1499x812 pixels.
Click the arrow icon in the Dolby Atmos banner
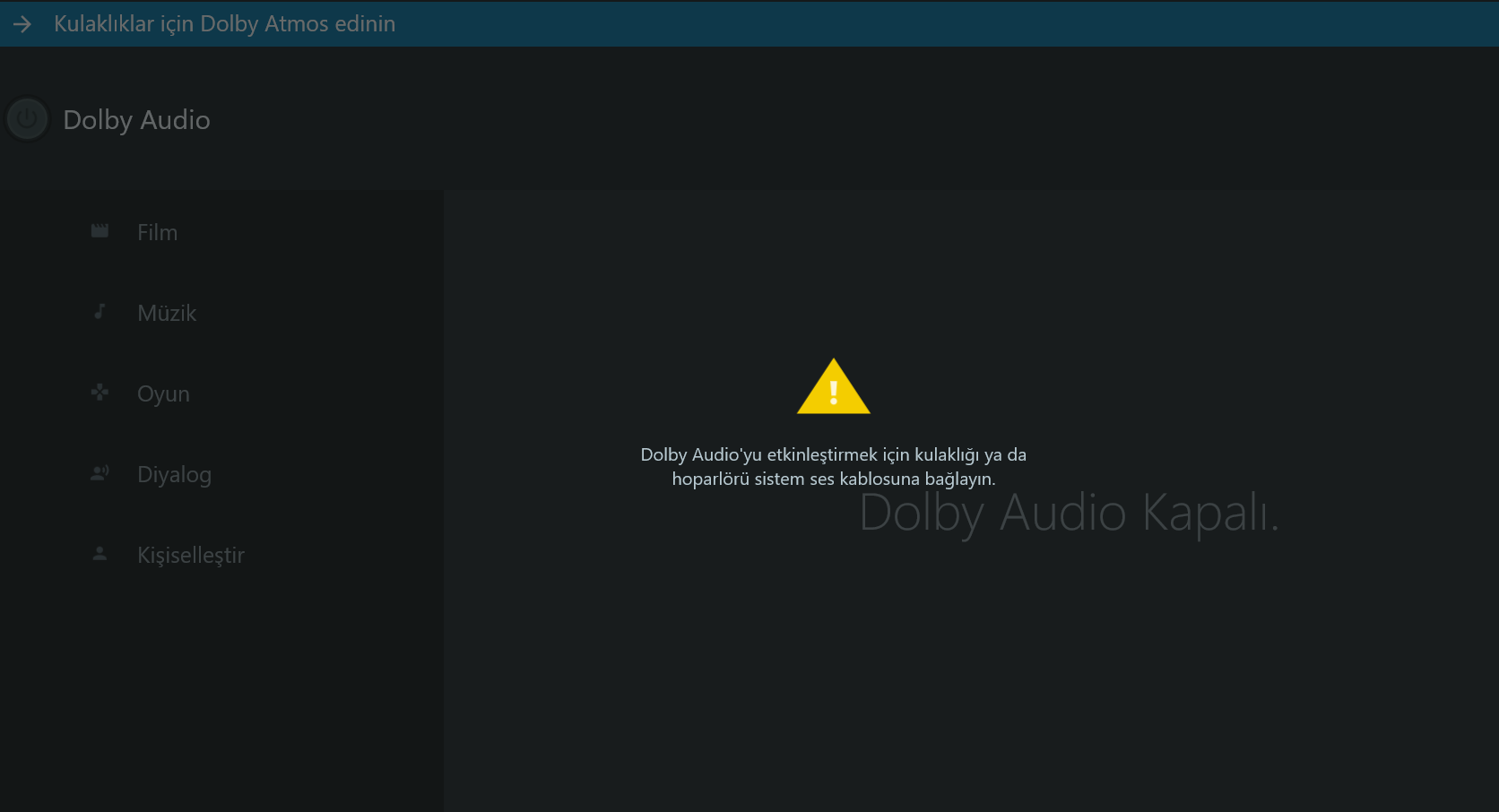click(22, 24)
